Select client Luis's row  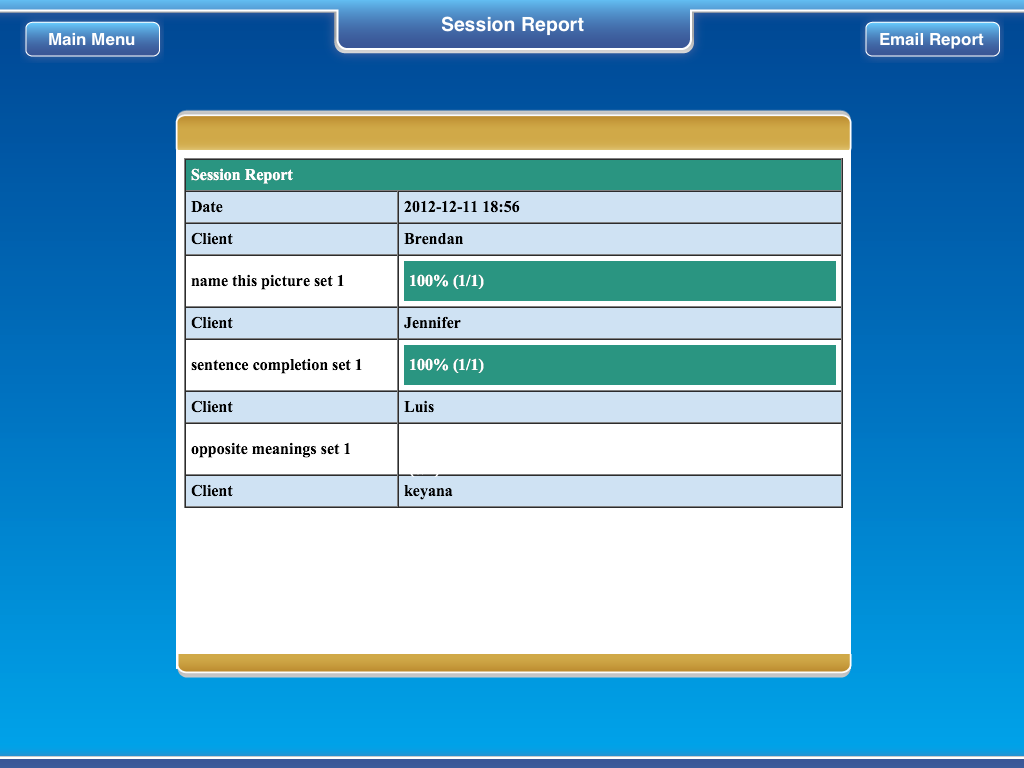tap(419, 407)
